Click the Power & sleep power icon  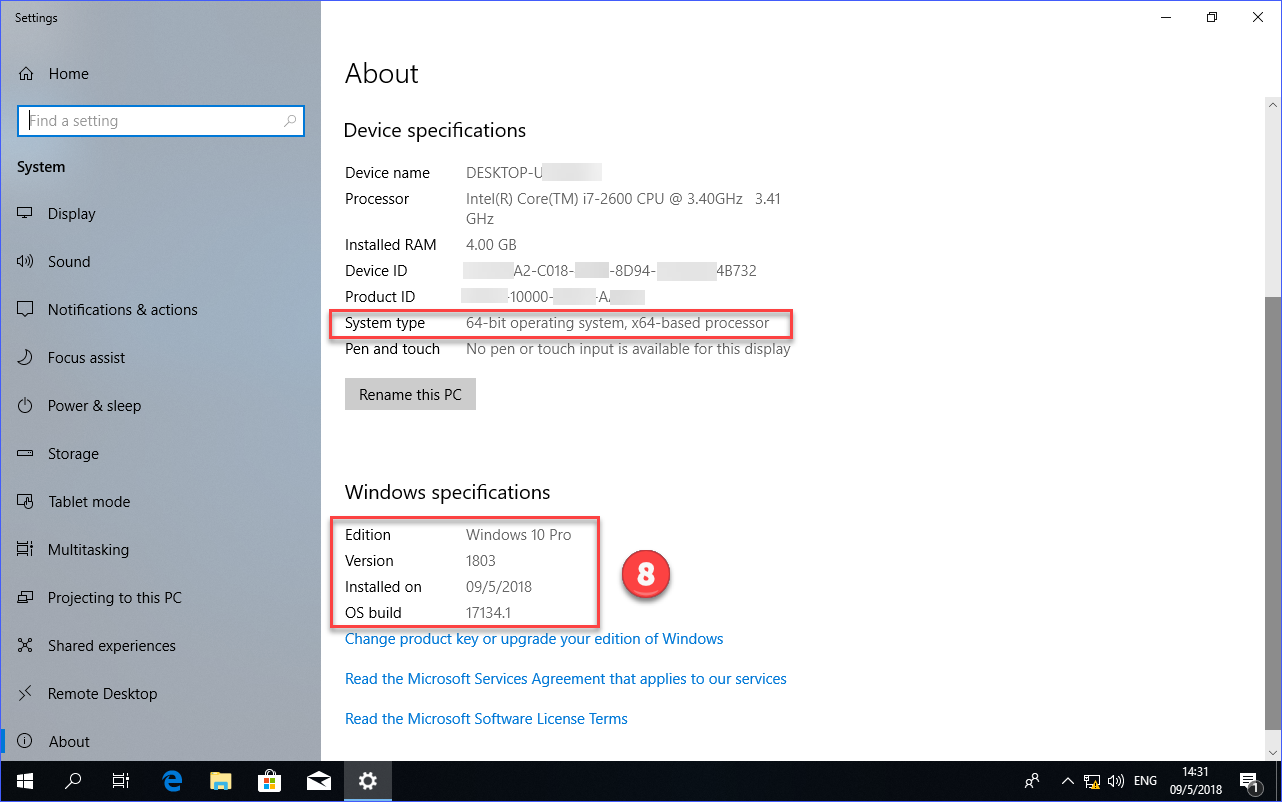[x=26, y=406]
